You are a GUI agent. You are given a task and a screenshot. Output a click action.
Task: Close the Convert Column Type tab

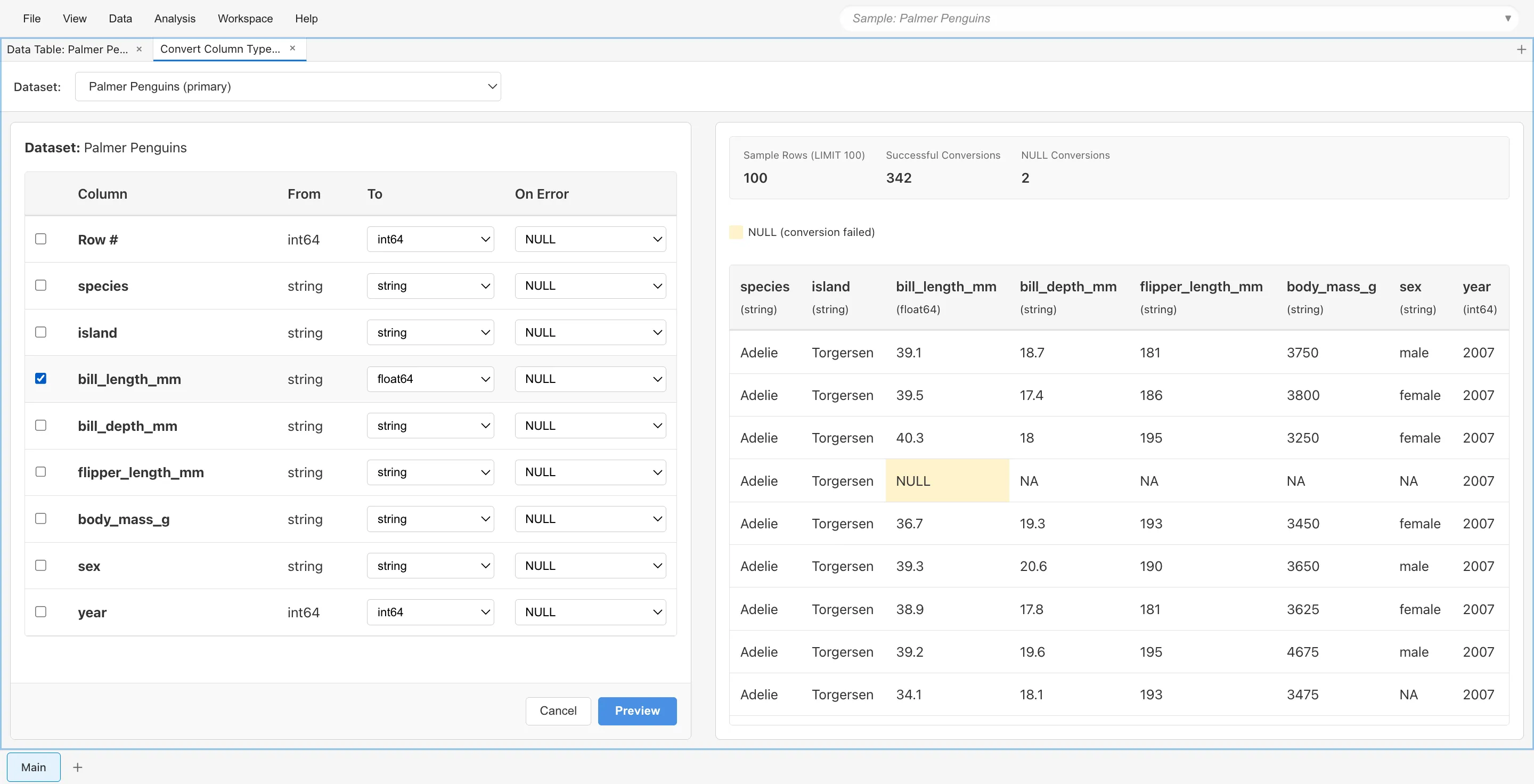coord(292,48)
